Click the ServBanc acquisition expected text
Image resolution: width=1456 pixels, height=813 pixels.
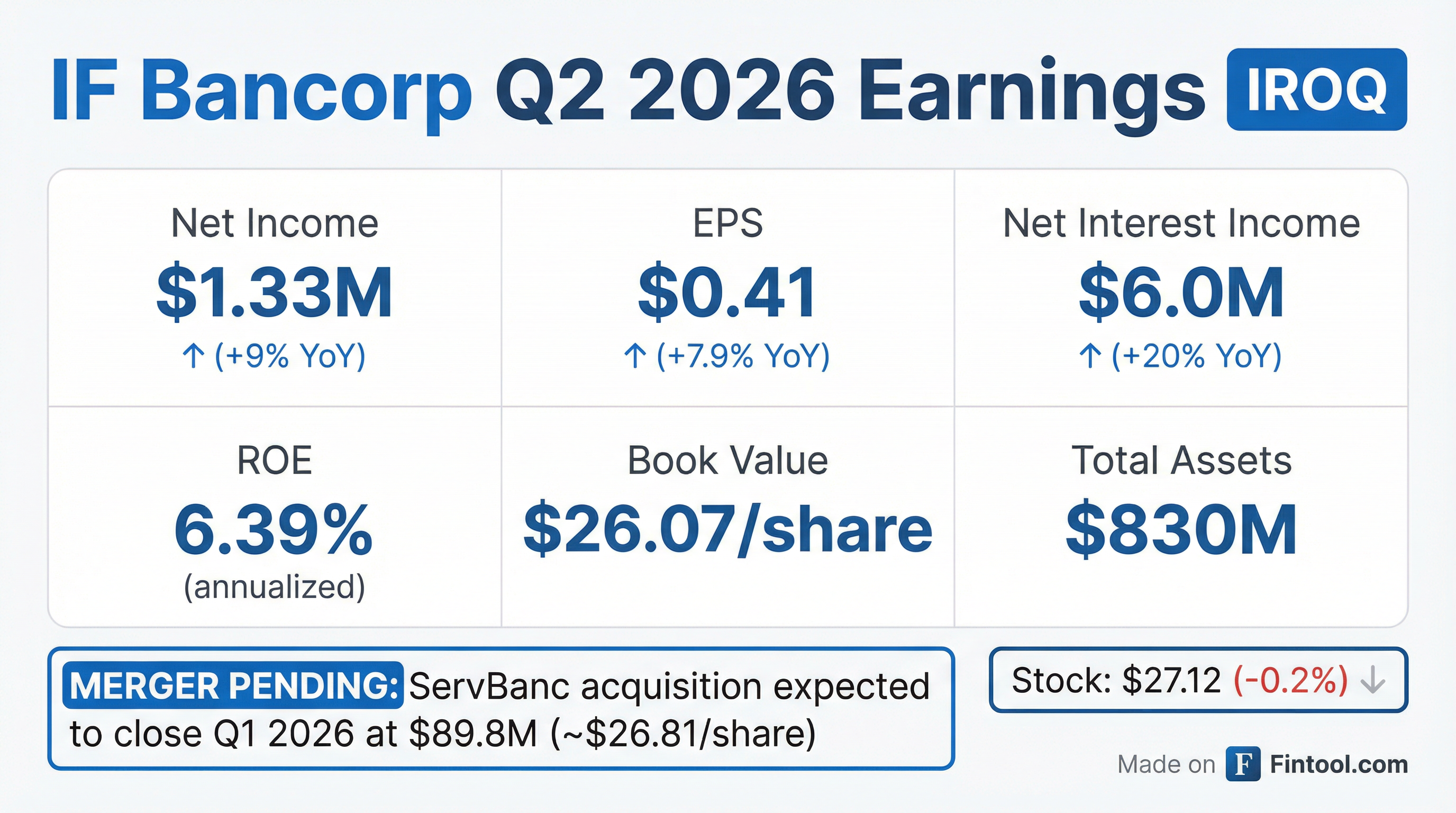(669, 686)
